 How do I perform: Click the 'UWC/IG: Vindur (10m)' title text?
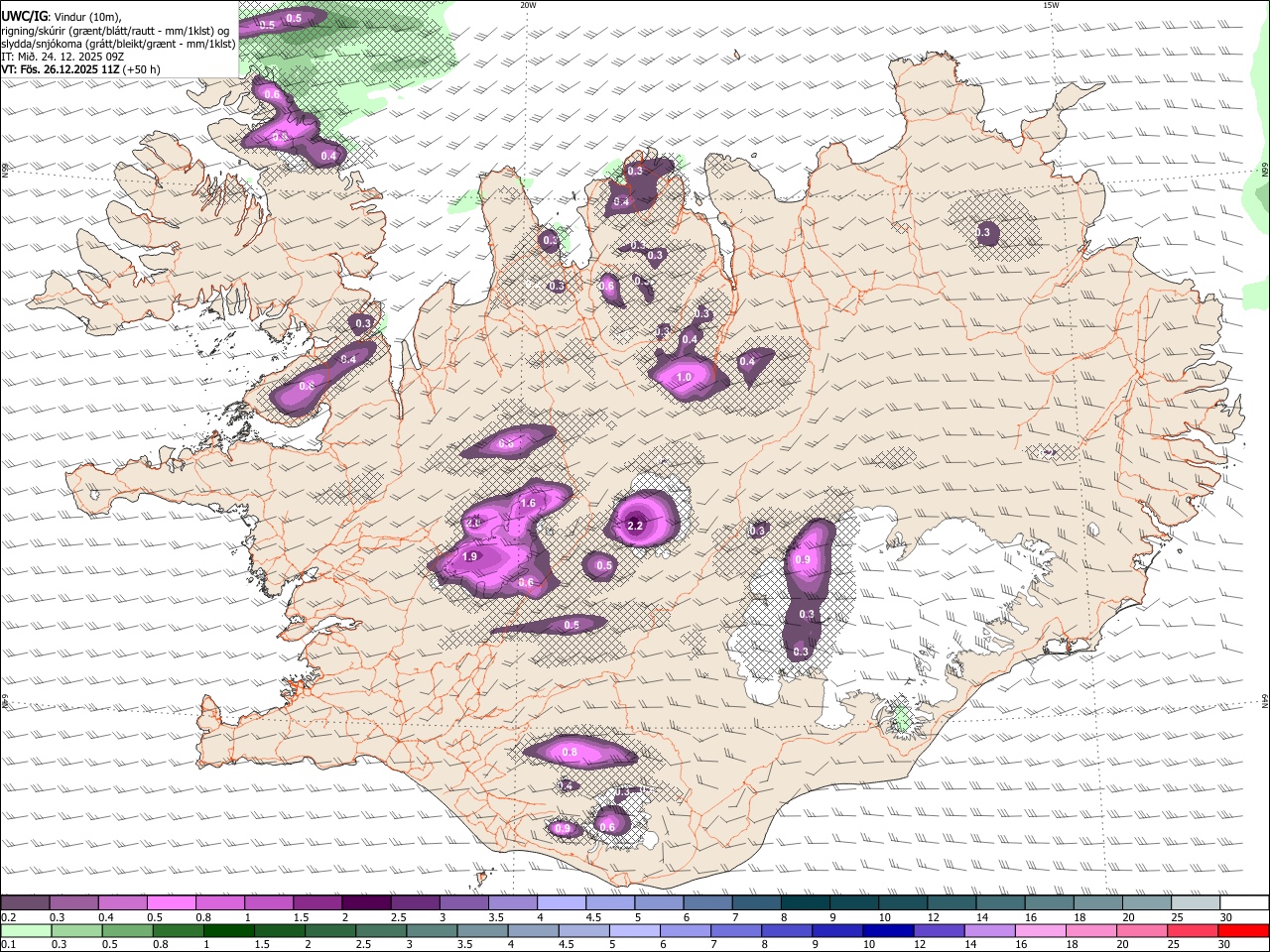62,16
